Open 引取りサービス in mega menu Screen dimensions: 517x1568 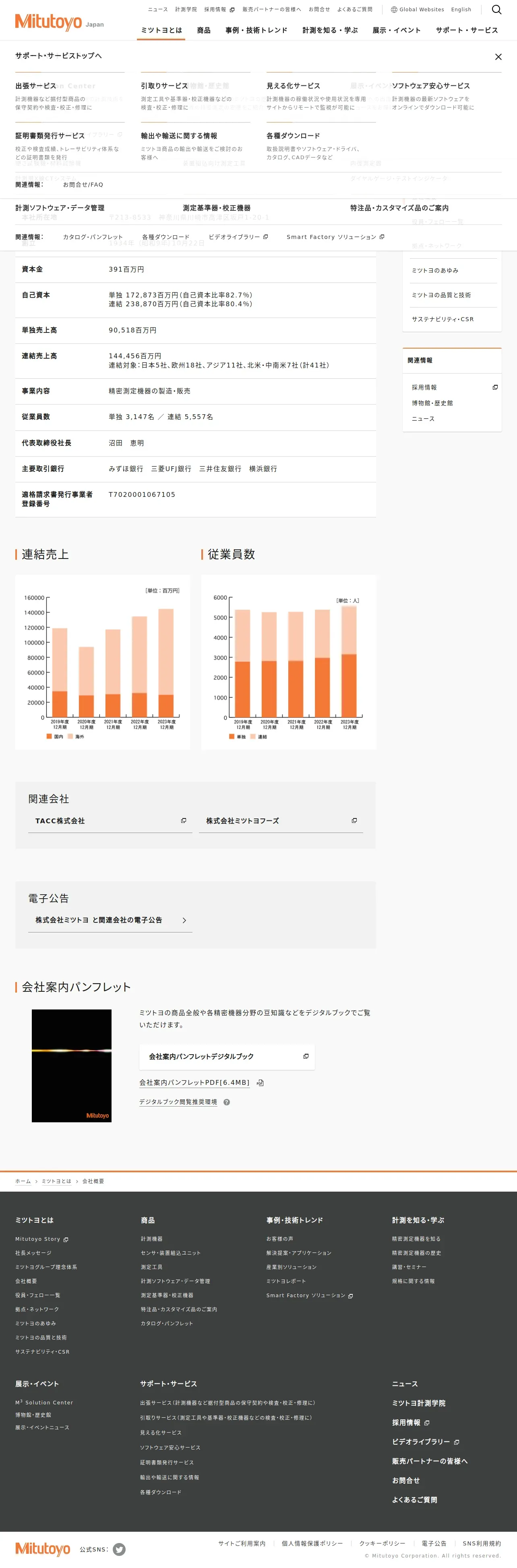(164, 86)
